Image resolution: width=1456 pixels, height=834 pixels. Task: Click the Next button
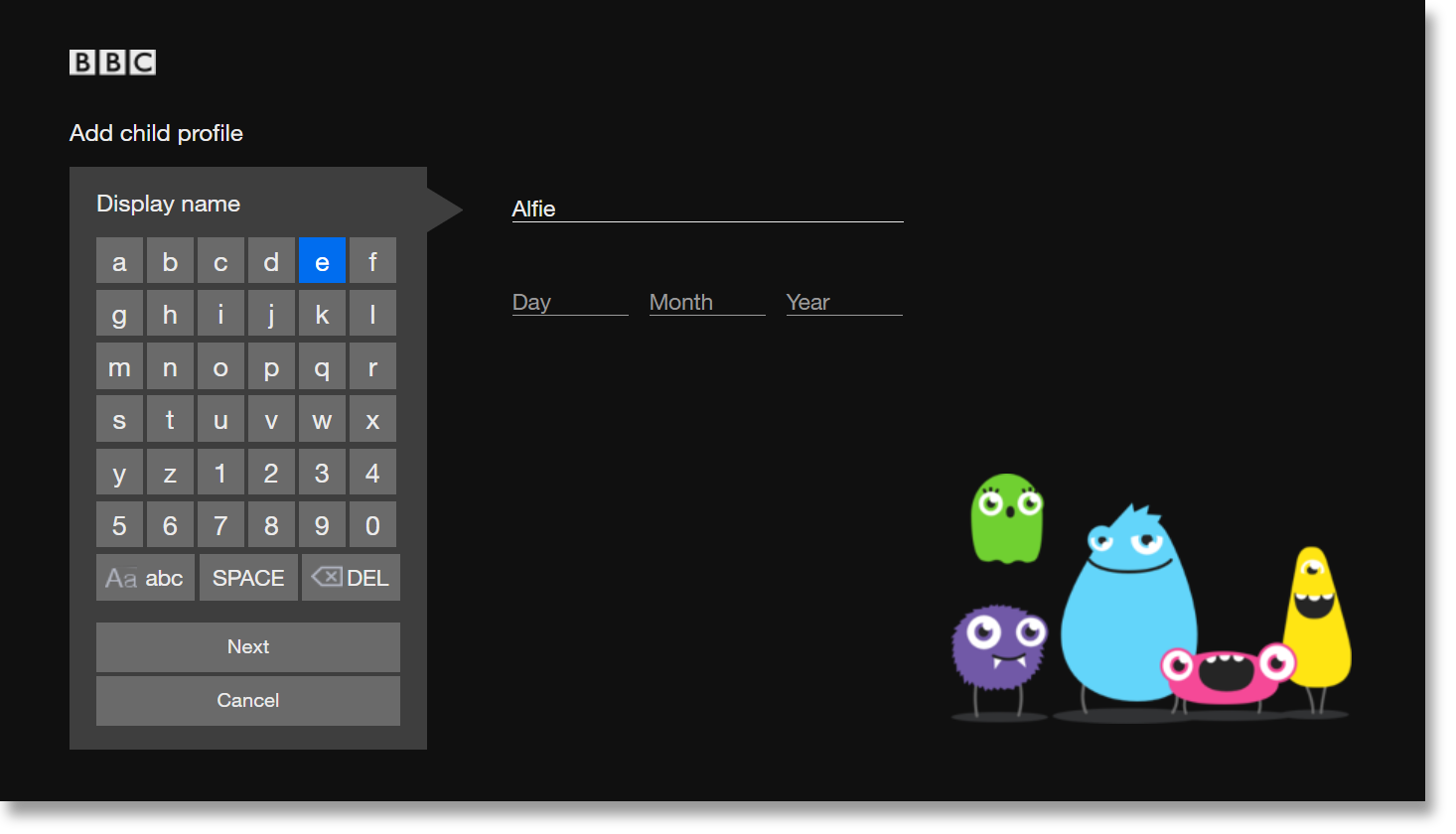pyautogui.click(x=248, y=647)
